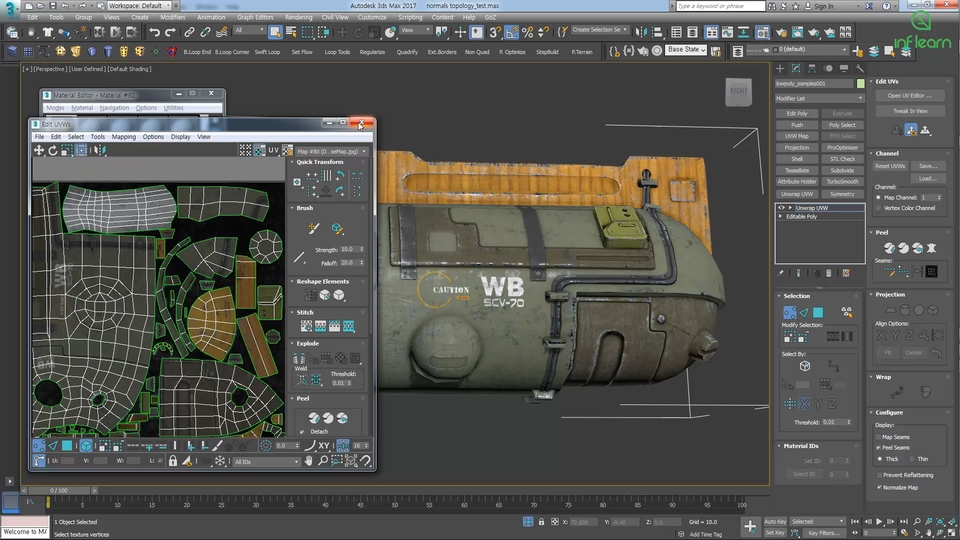Toggle the Peel Seams checkbox
This screenshot has width=960, height=540.
879,448
